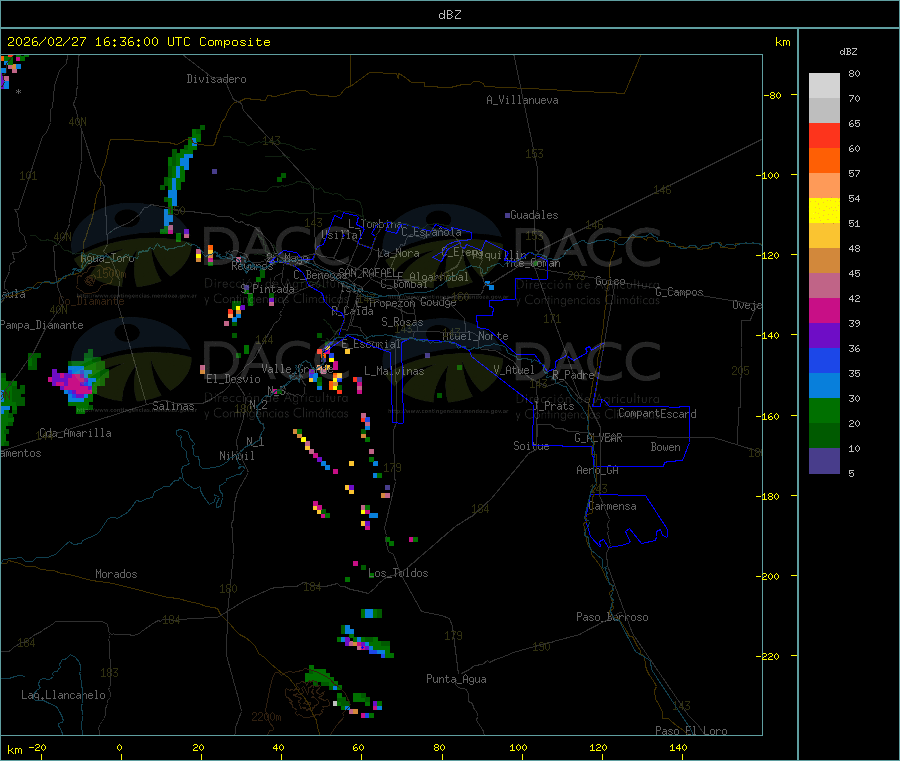Click the slate purple 5 dBZ swatch
The height and width of the screenshot is (761, 900).
point(824,461)
